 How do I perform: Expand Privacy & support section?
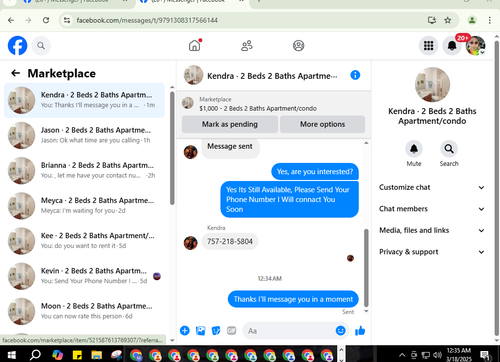coord(432,252)
